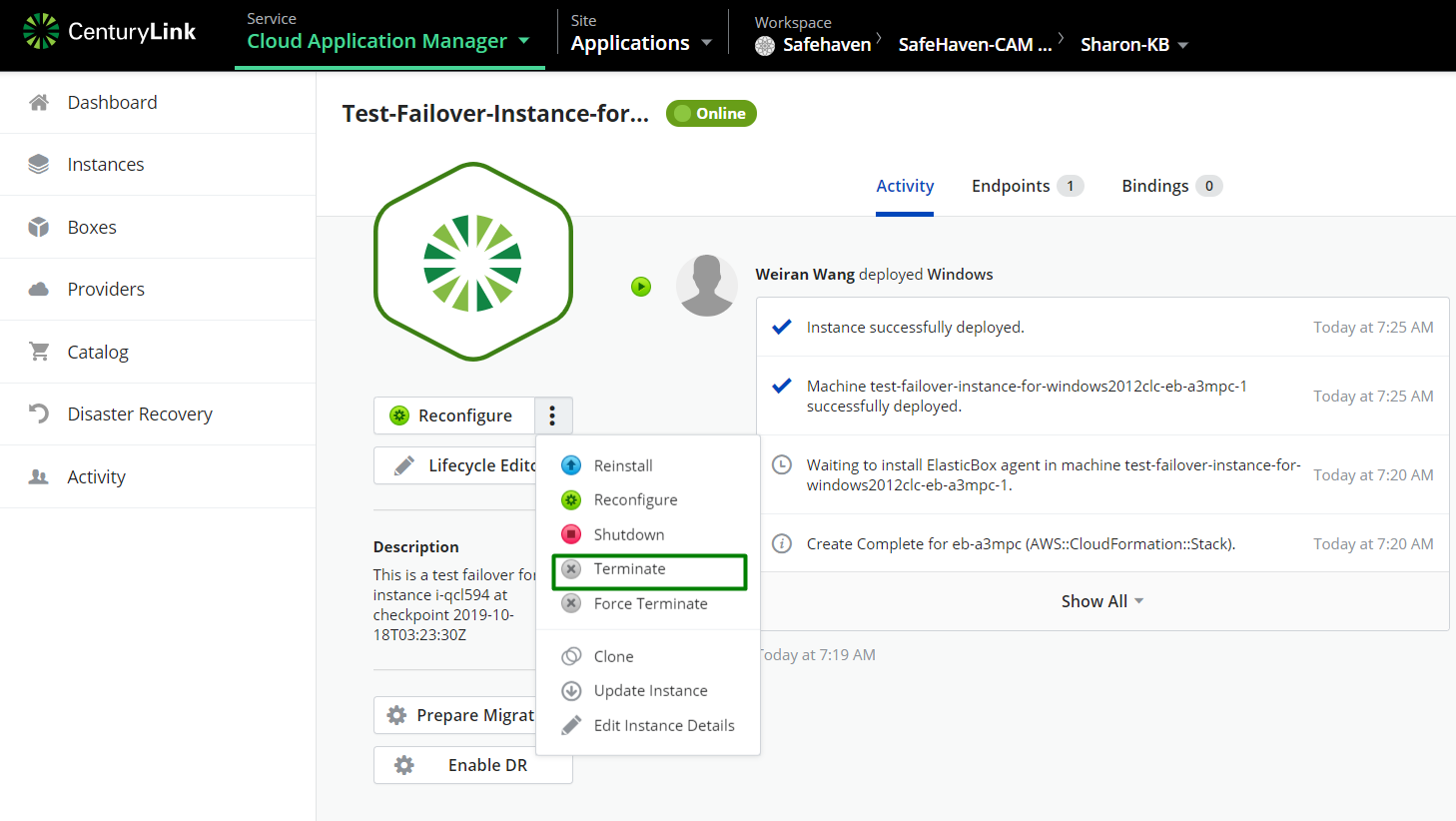Click the Enable DR button
Image resolution: width=1456 pixels, height=821 pixels.
473,765
